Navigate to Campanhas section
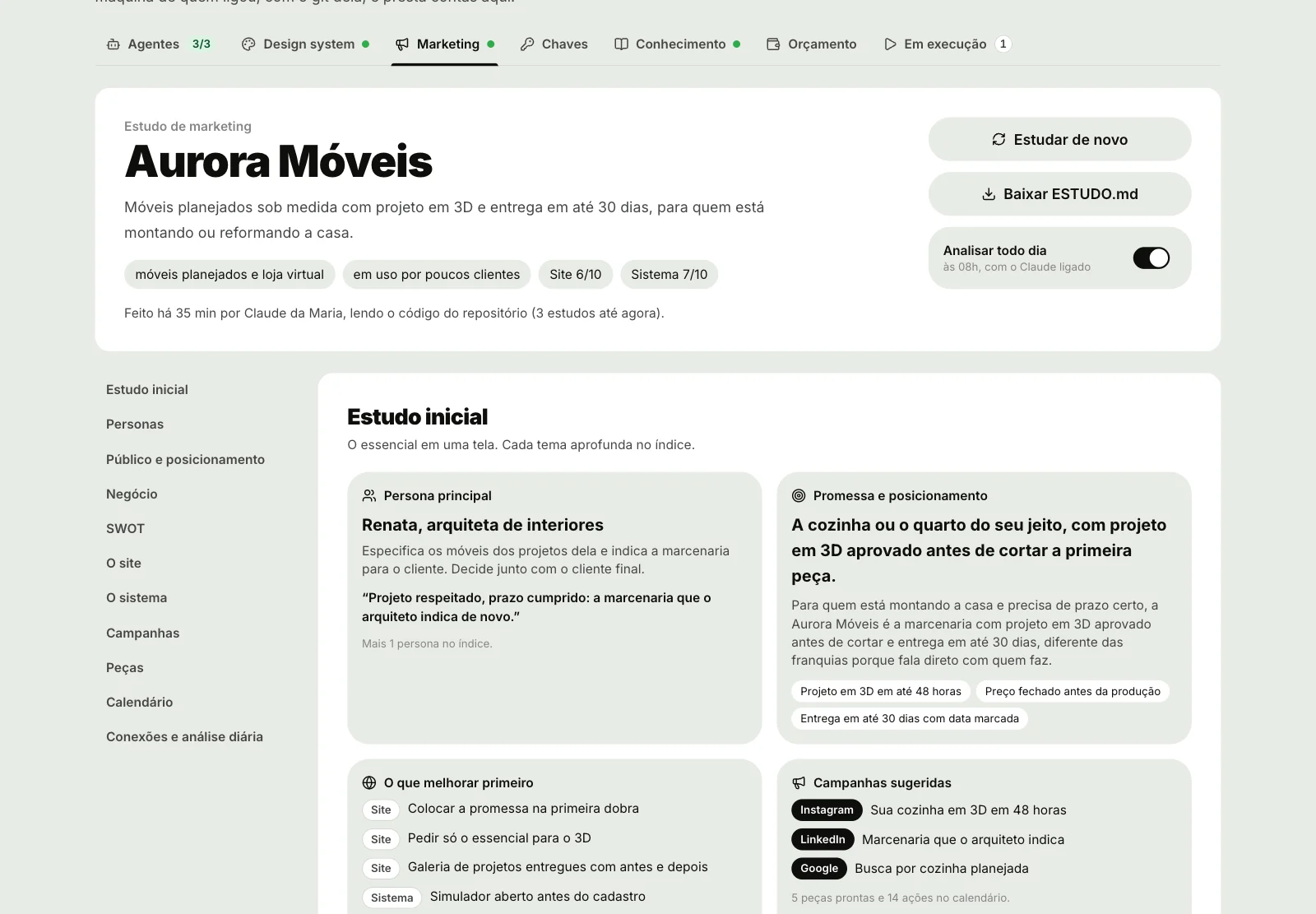Viewport: 1316px width, 914px height. [x=142, y=633]
